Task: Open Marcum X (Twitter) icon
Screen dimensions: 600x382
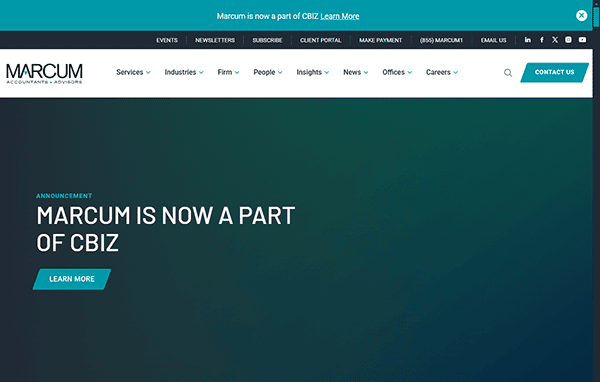Action: coord(555,40)
